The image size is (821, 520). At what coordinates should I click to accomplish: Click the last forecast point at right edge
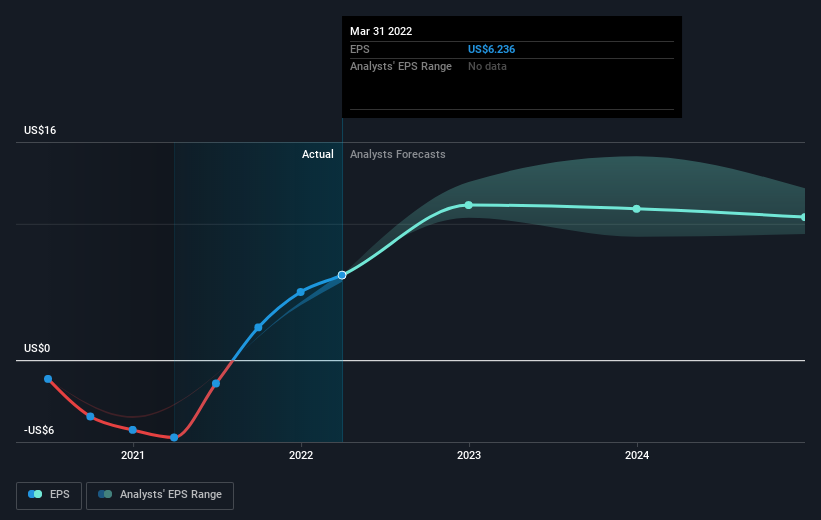pyautogui.click(x=804, y=217)
